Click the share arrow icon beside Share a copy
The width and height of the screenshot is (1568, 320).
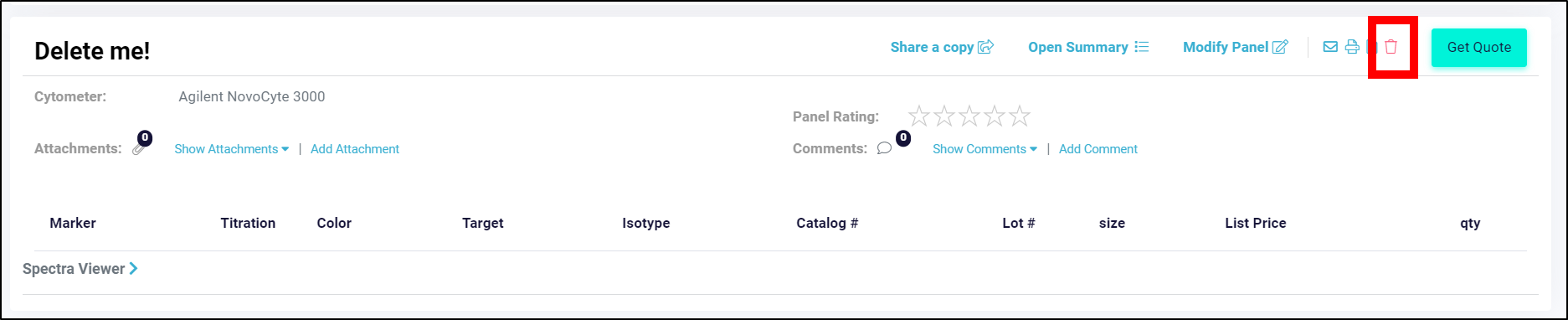point(986,47)
